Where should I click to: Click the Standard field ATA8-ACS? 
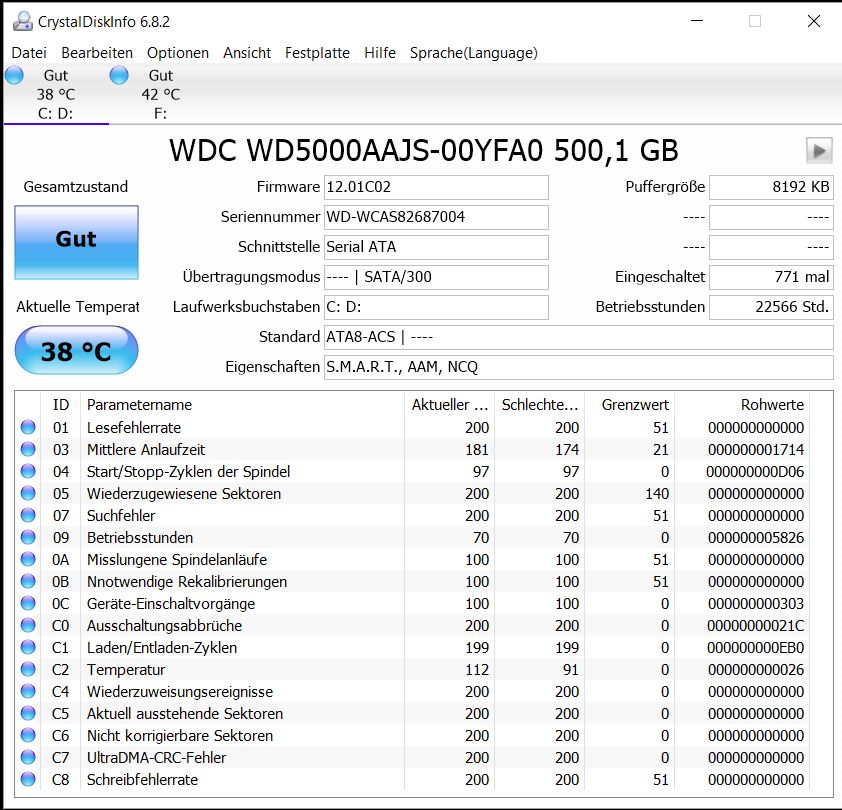tap(578, 337)
